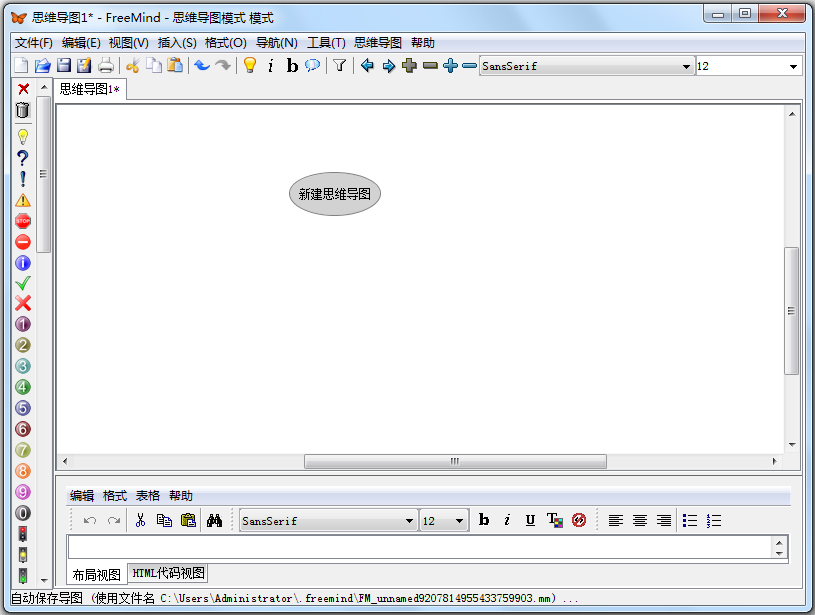Add the exclamation mark icon to the node
Viewport: 815px width, 615px height.
(x=23, y=179)
